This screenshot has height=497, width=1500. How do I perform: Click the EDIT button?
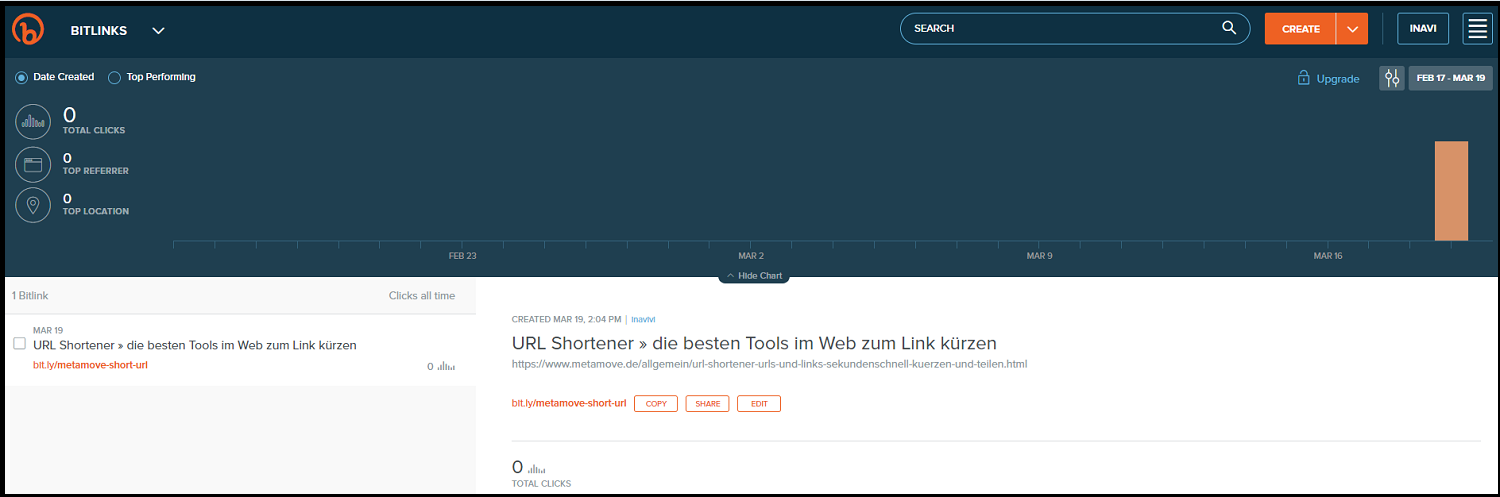759,404
